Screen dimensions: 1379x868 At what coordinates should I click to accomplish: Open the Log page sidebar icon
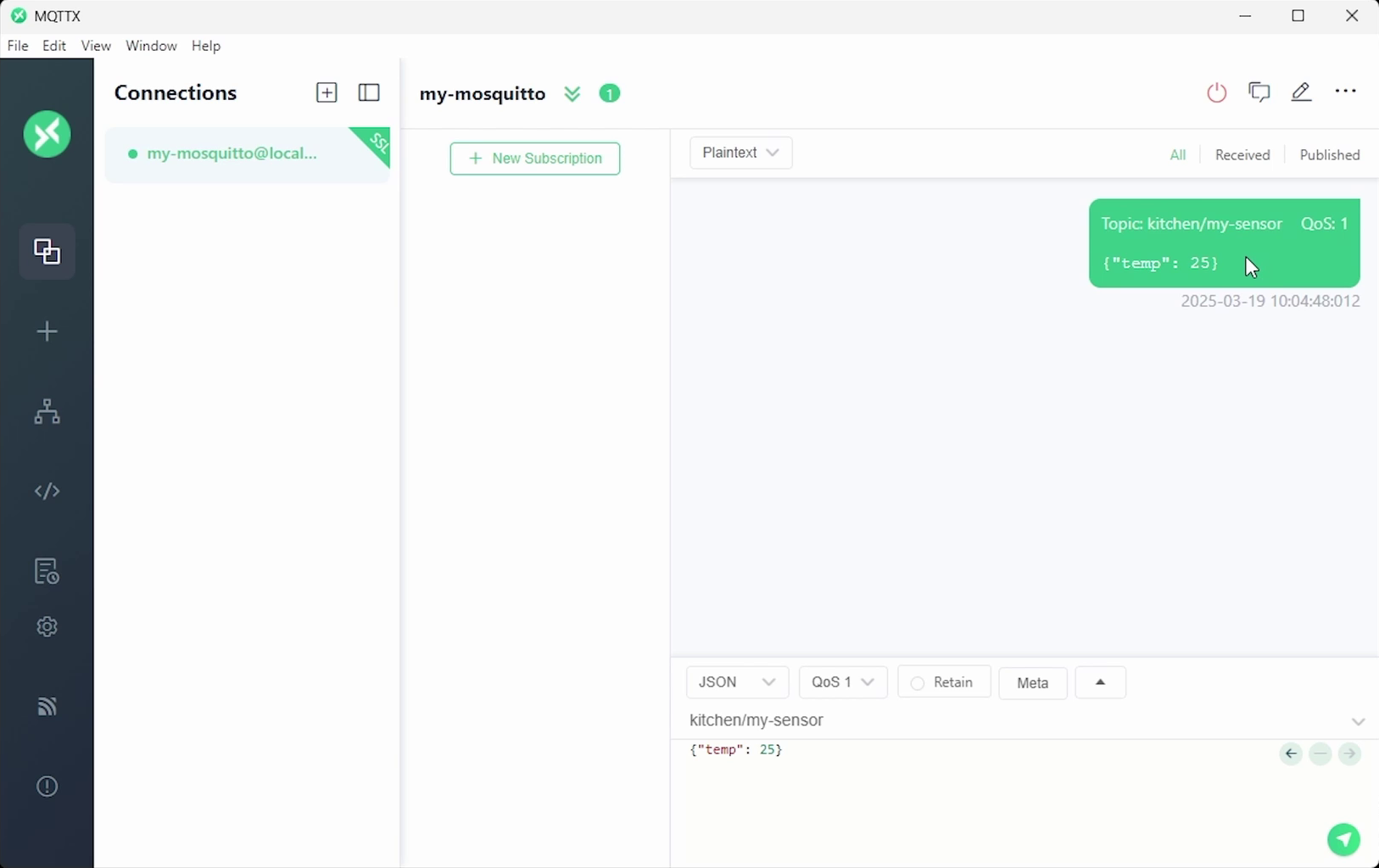[x=47, y=571]
